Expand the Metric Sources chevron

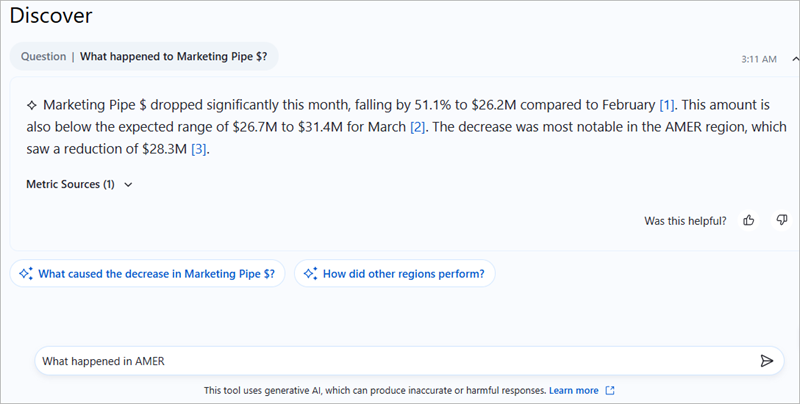point(128,185)
